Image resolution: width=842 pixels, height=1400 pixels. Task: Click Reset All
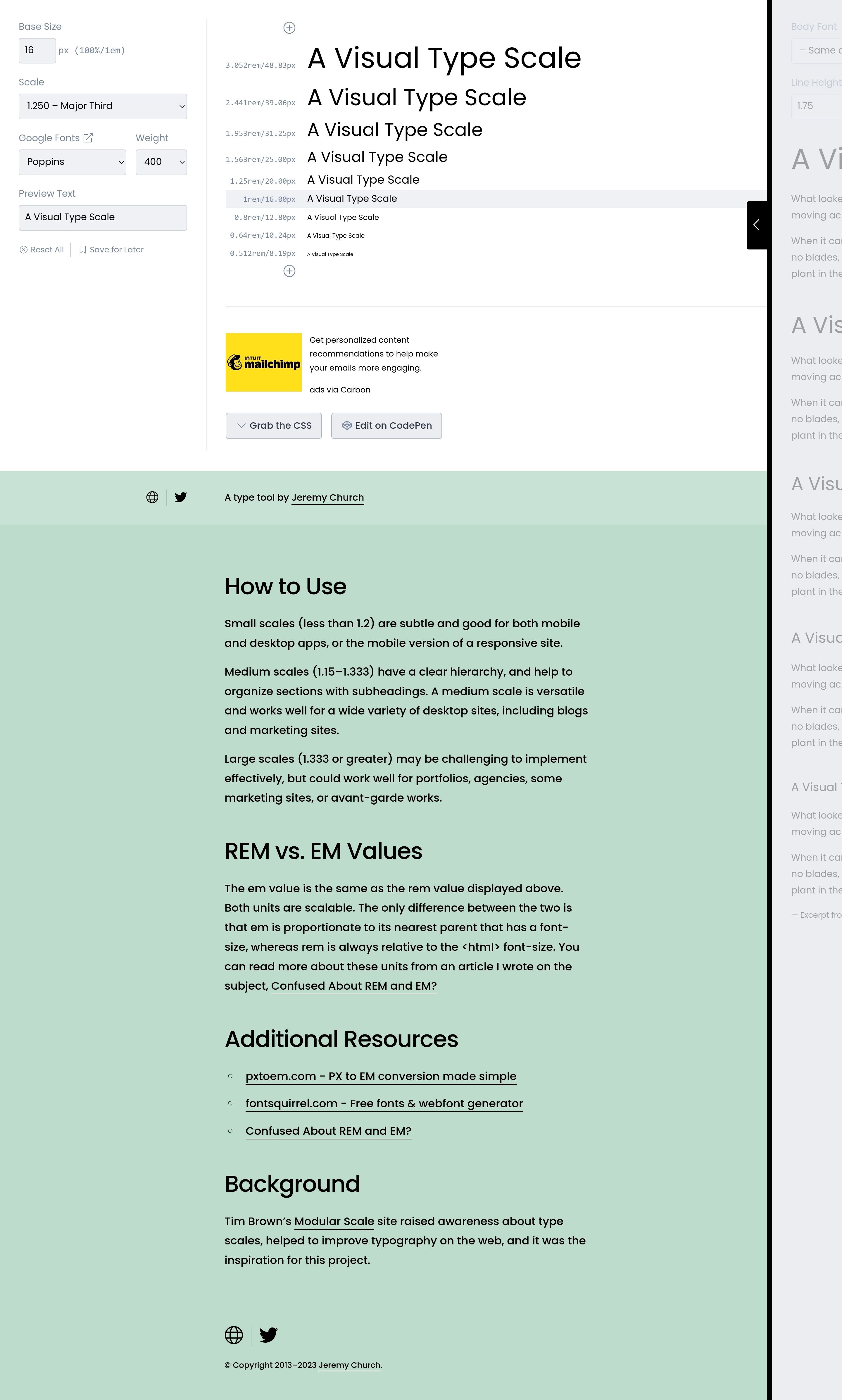click(x=42, y=250)
